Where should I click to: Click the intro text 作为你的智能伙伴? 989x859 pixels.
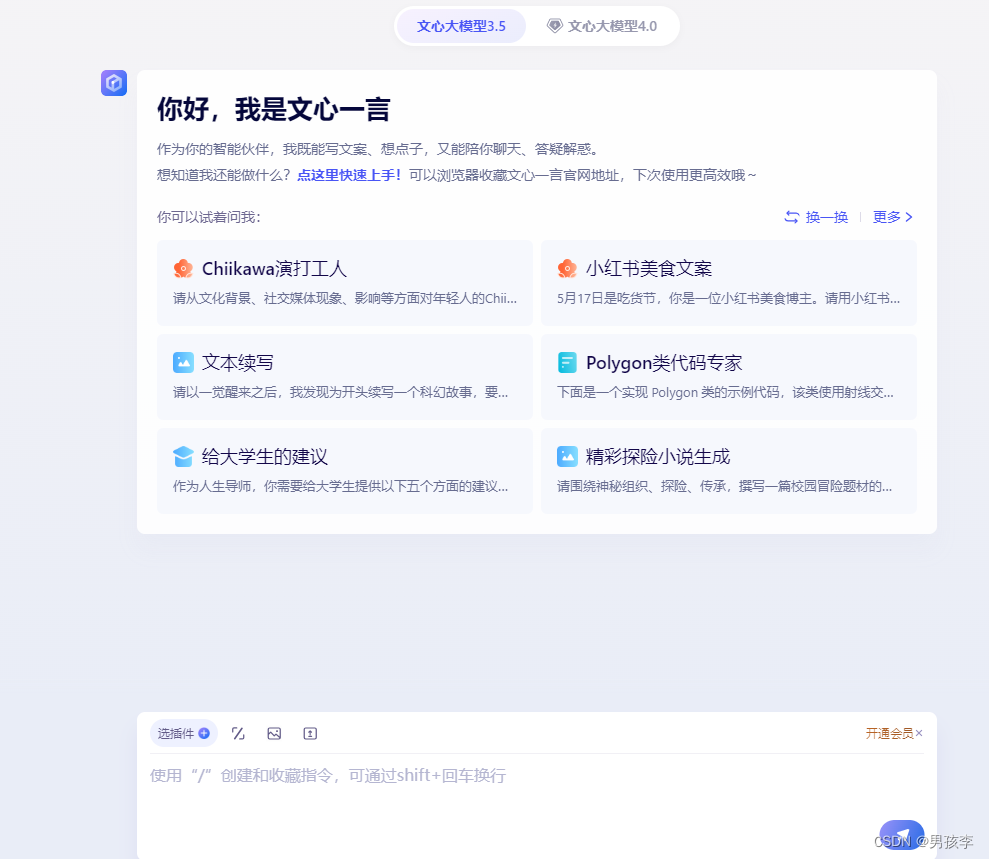(x=377, y=149)
